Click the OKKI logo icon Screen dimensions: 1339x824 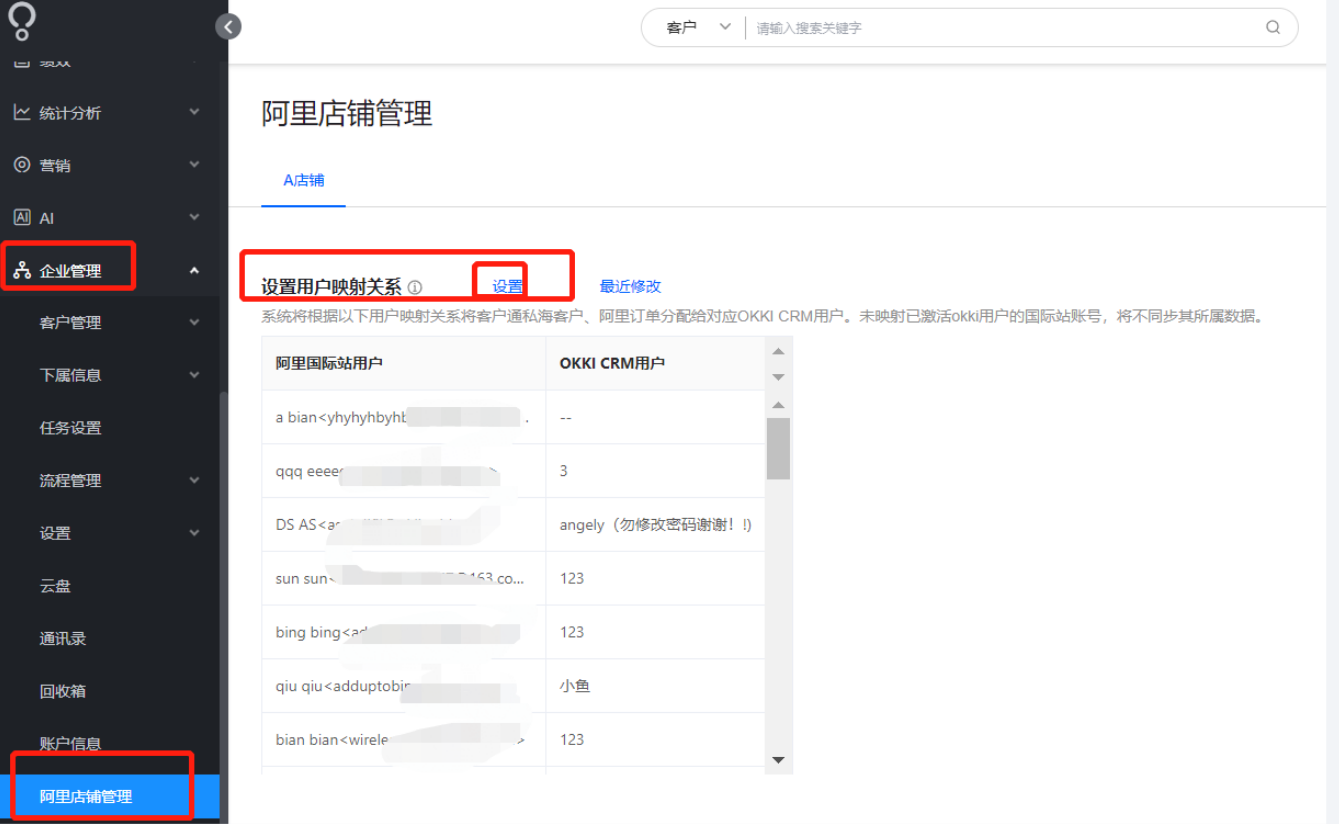tap(21, 19)
